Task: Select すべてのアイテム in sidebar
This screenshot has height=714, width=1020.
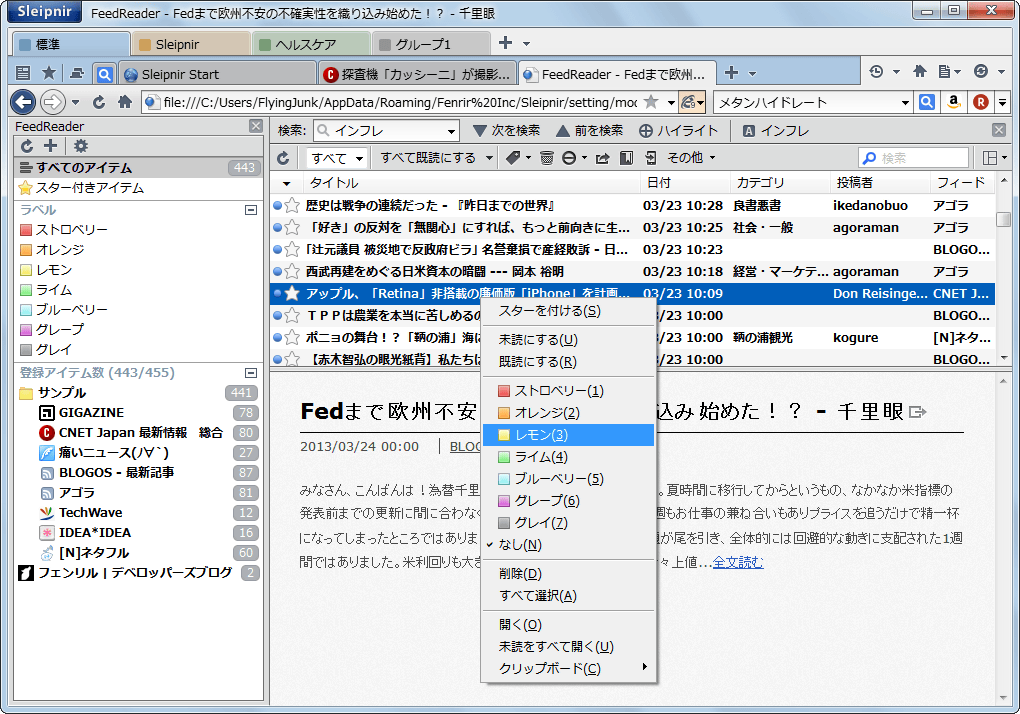Action: tap(139, 168)
